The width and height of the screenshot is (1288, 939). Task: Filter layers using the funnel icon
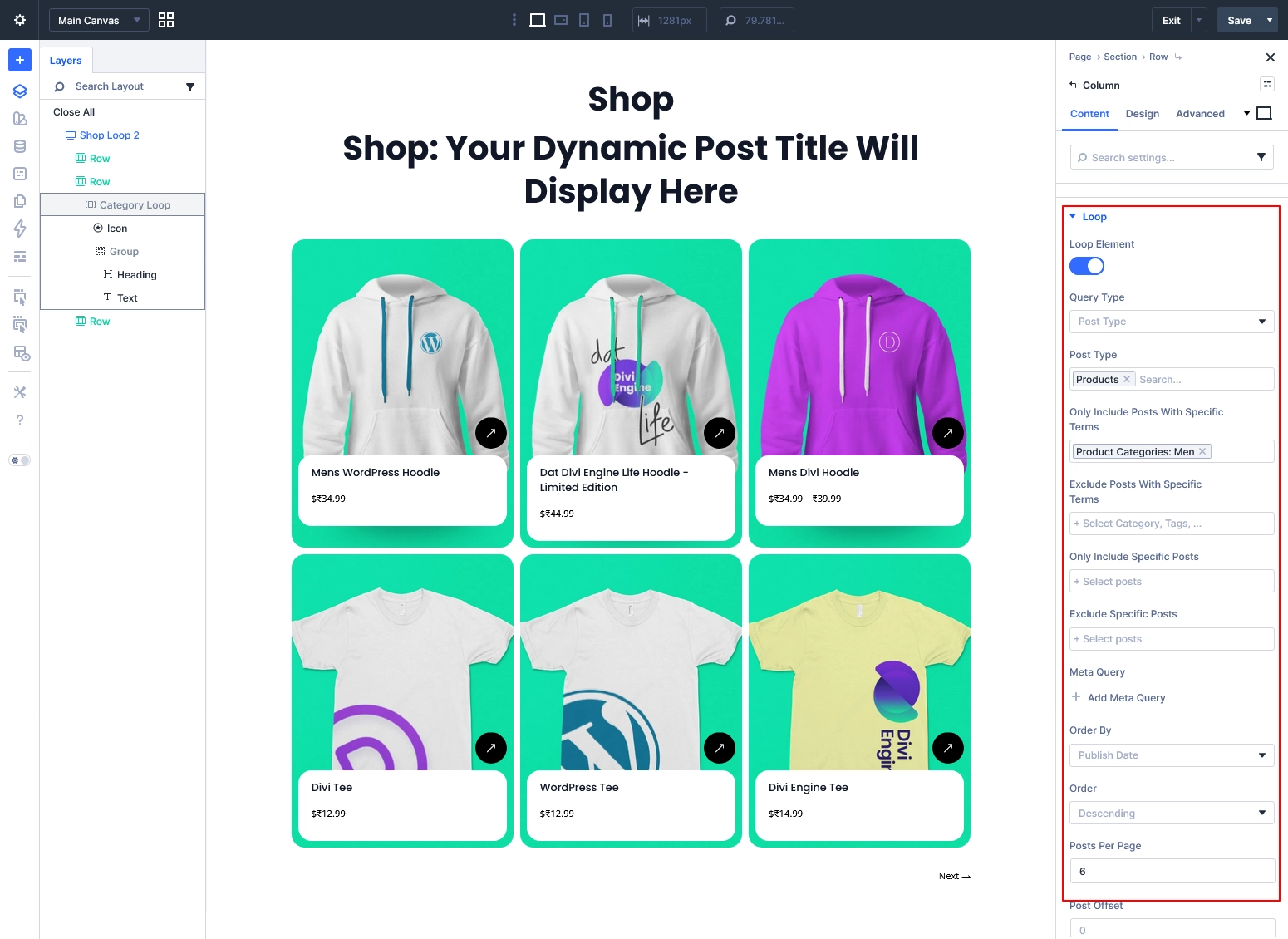190,86
